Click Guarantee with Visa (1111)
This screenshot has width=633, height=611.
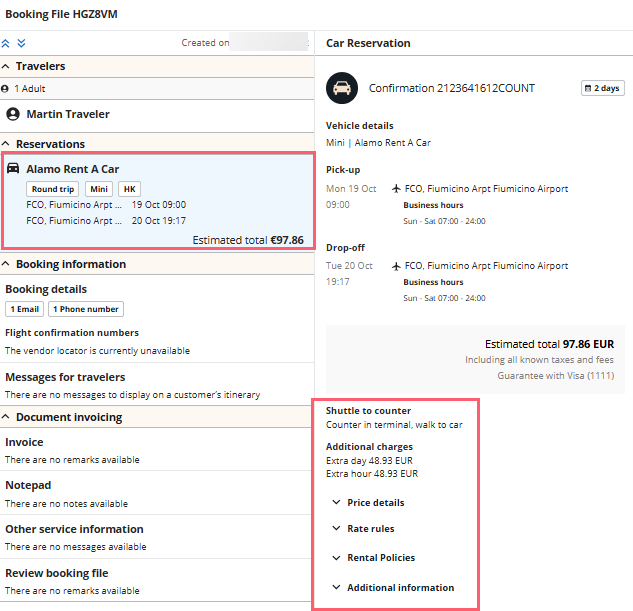[x=555, y=376]
